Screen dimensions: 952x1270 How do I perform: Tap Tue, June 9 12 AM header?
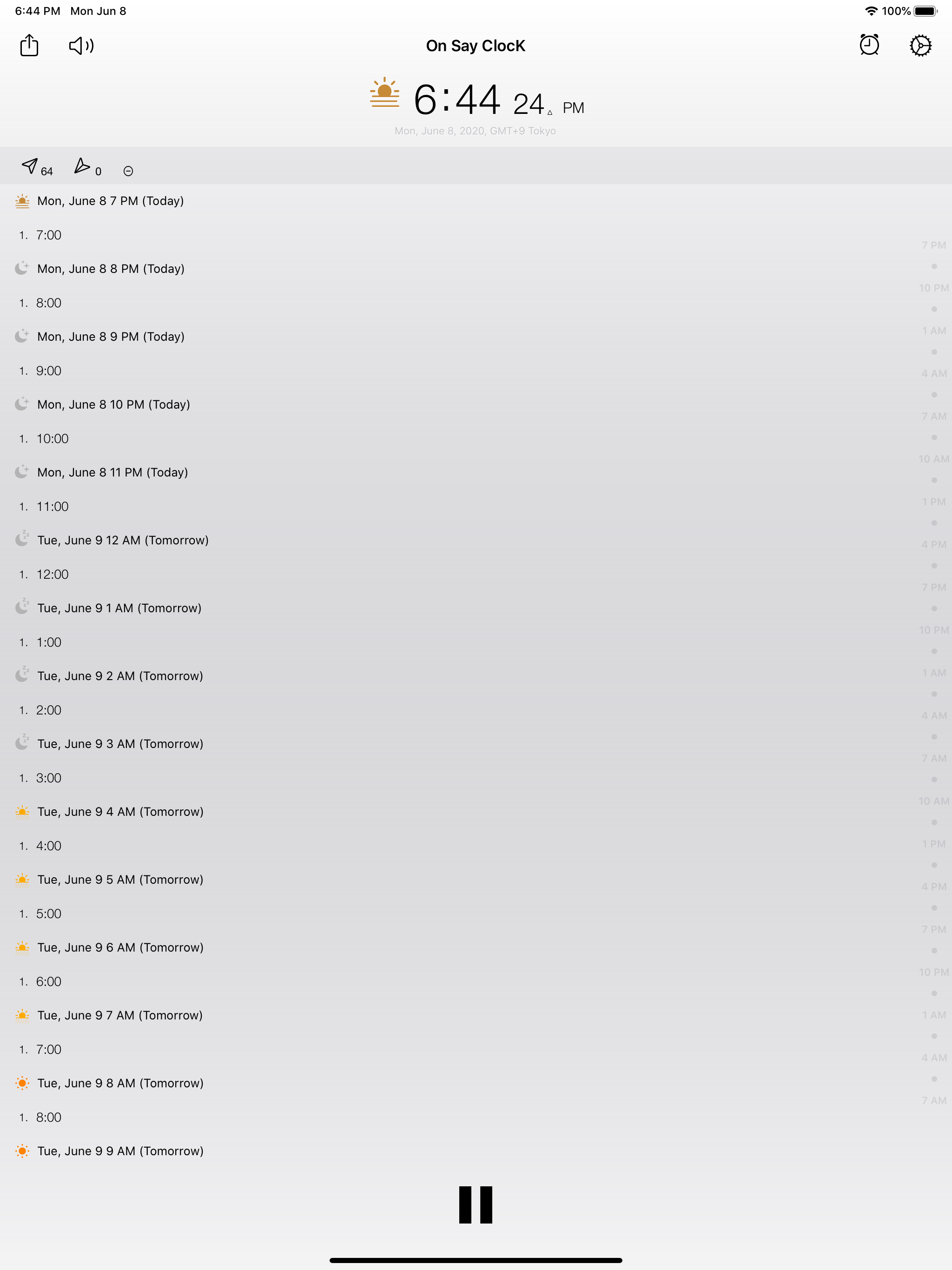[123, 540]
